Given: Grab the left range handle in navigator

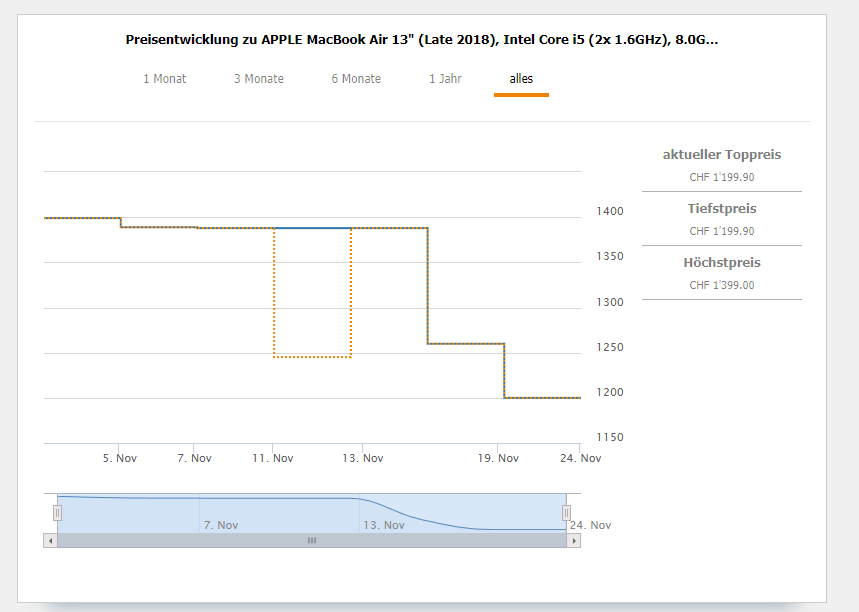Looking at the screenshot, I should (x=58, y=513).
